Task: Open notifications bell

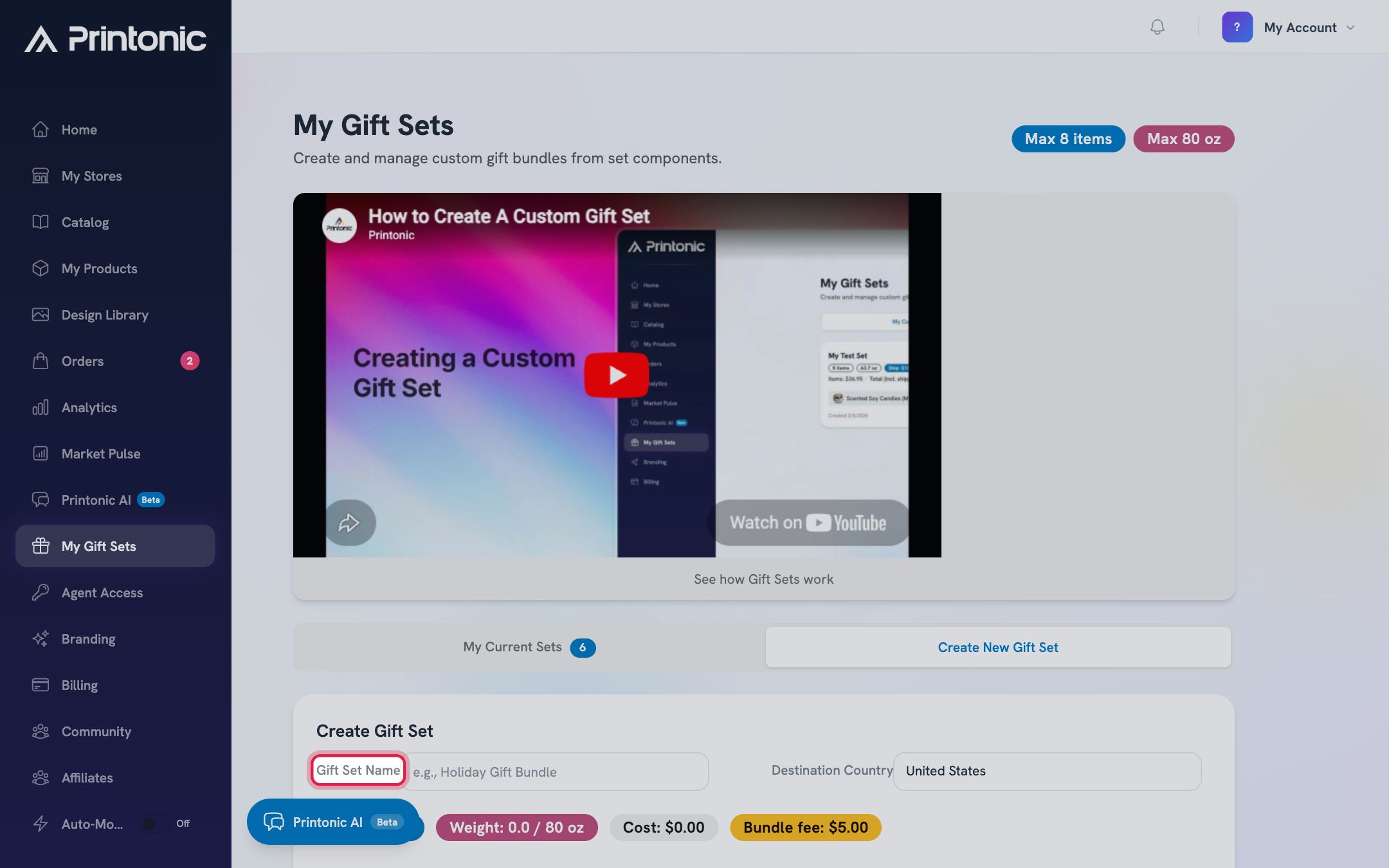Action: point(1157,27)
